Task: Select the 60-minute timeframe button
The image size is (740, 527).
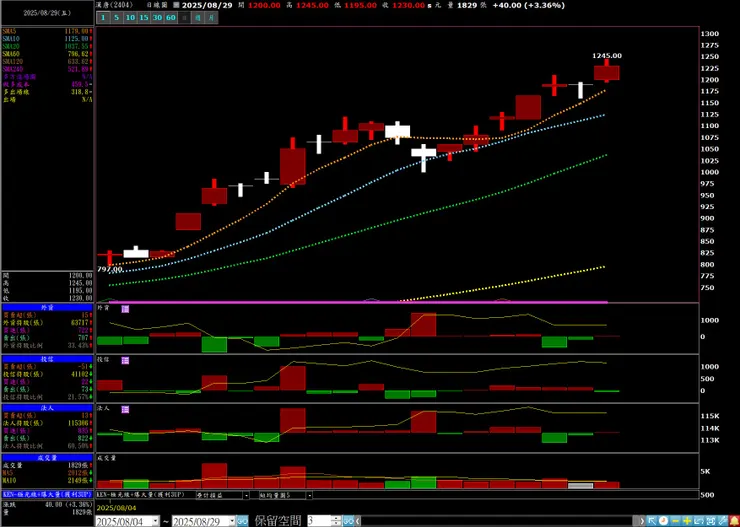Action: pyautogui.click(x=171, y=18)
